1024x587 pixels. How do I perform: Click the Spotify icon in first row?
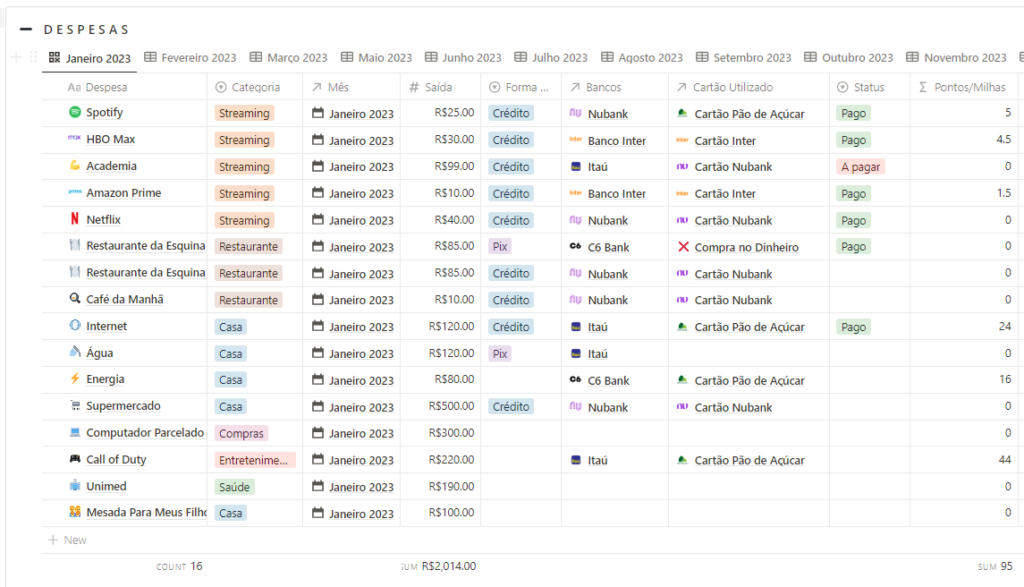[74, 113]
